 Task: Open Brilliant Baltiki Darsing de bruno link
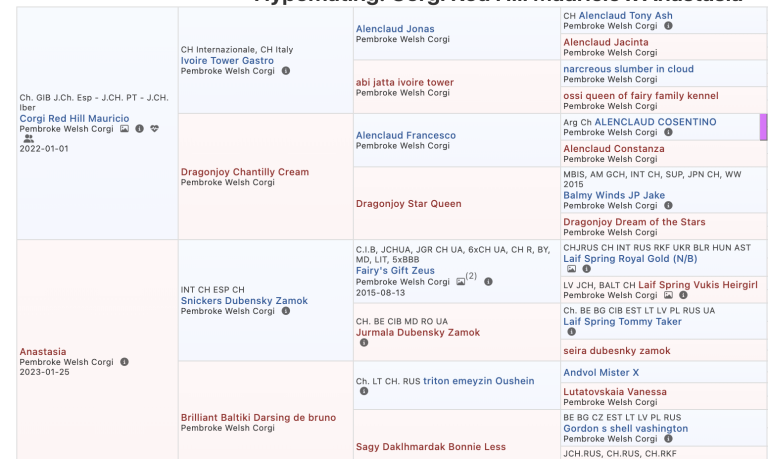(x=259, y=418)
